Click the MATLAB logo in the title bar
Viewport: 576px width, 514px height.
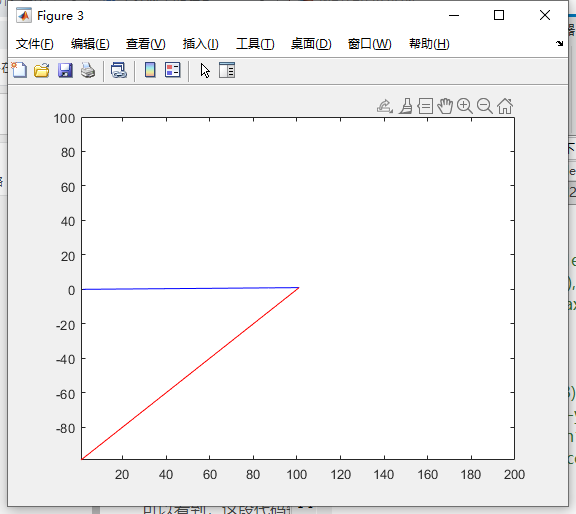[x=24, y=15]
